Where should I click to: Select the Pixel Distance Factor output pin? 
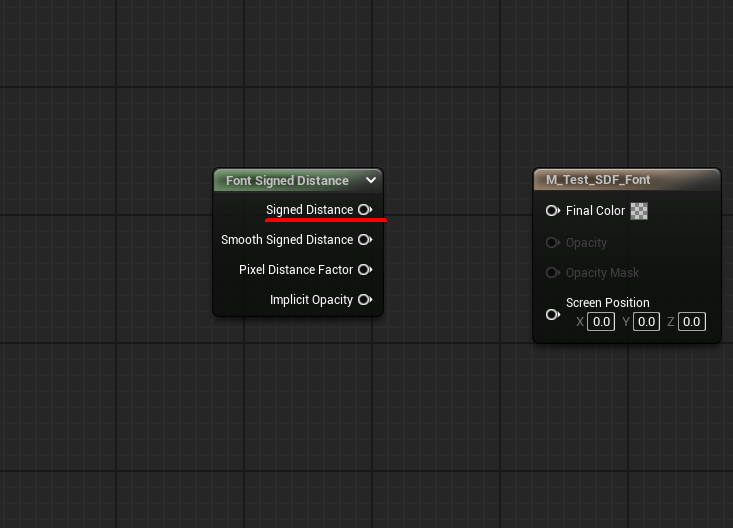[365, 270]
